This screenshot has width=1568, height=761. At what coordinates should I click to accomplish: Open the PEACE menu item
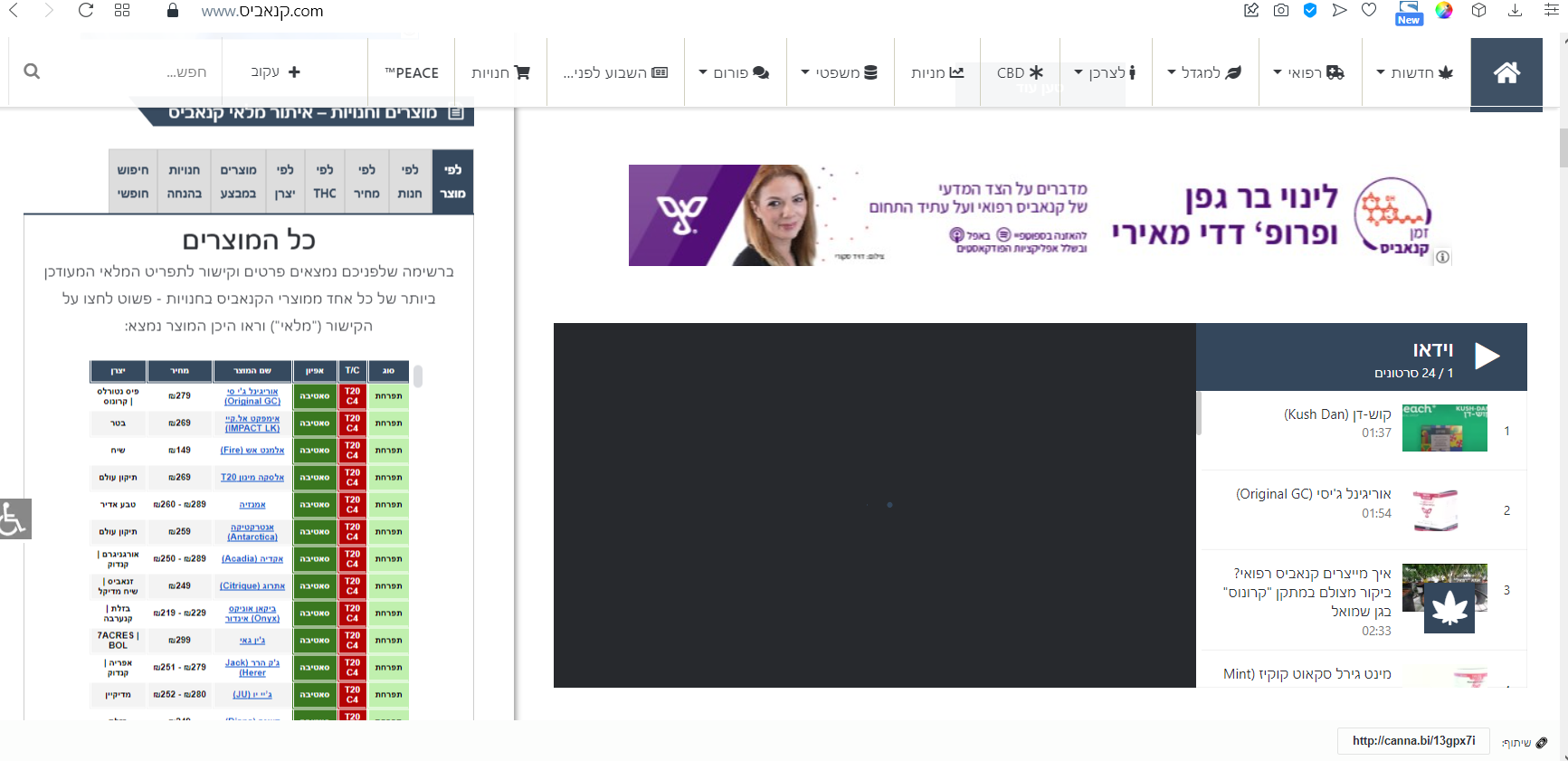[x=412, y=72]
